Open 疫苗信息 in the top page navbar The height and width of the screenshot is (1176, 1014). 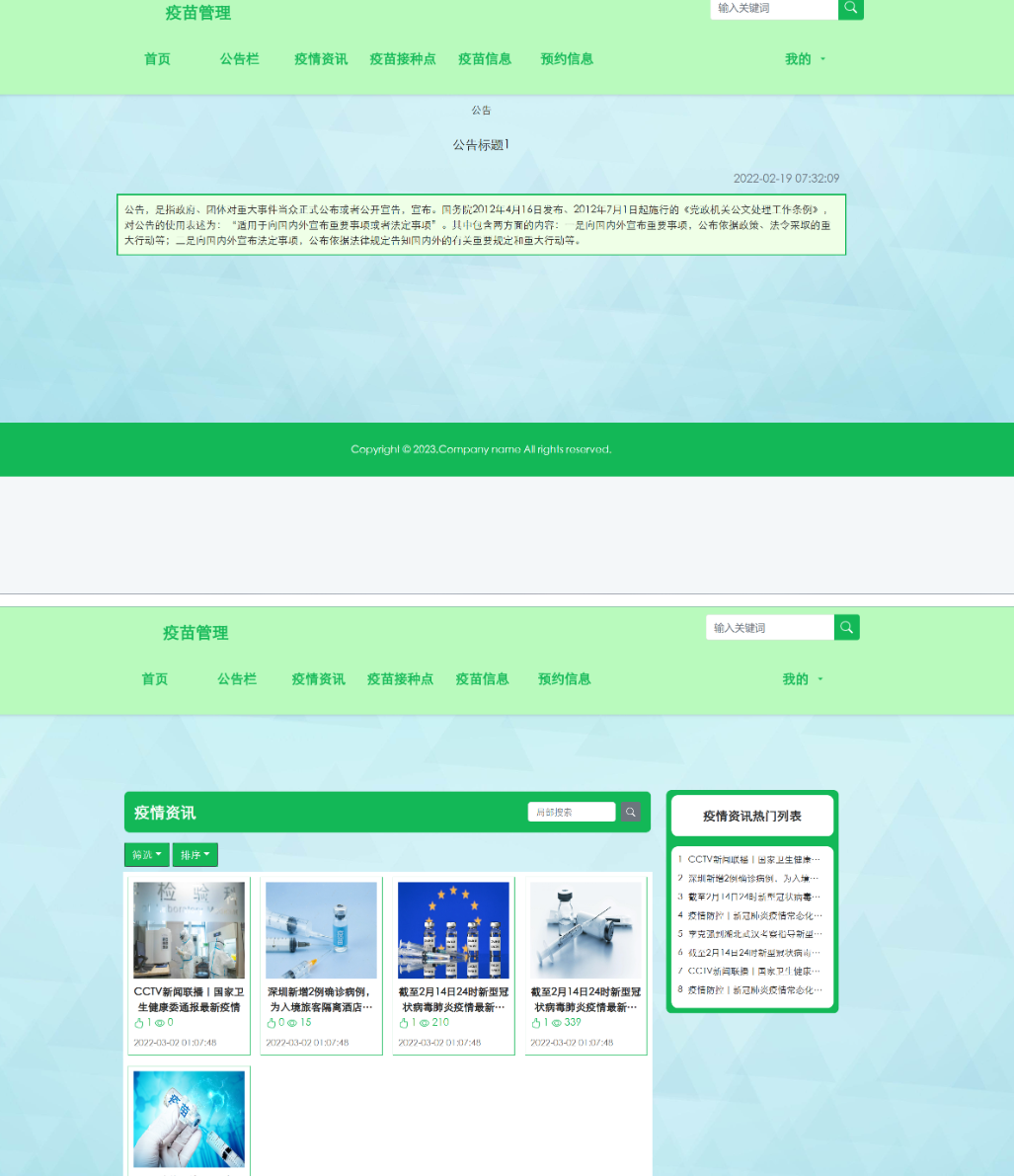tap(485, 58)
